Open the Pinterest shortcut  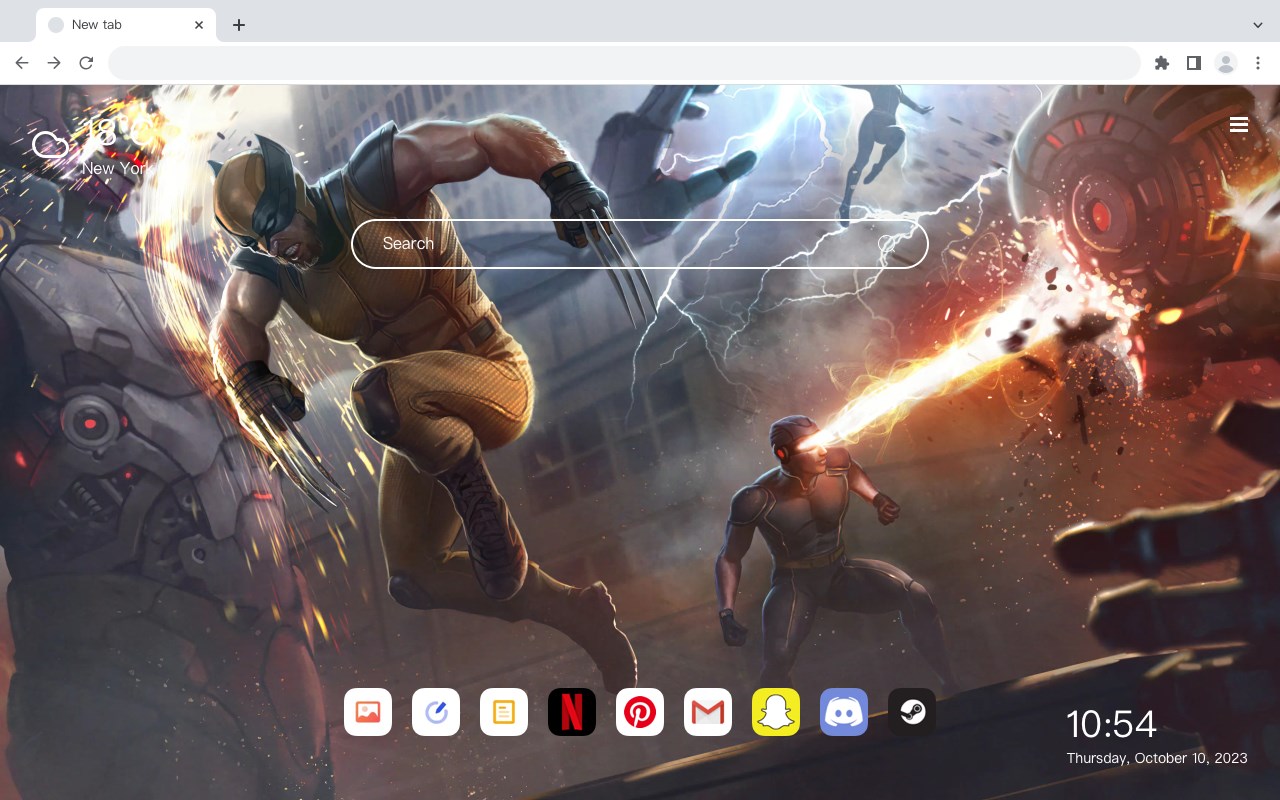pos(640,712)
